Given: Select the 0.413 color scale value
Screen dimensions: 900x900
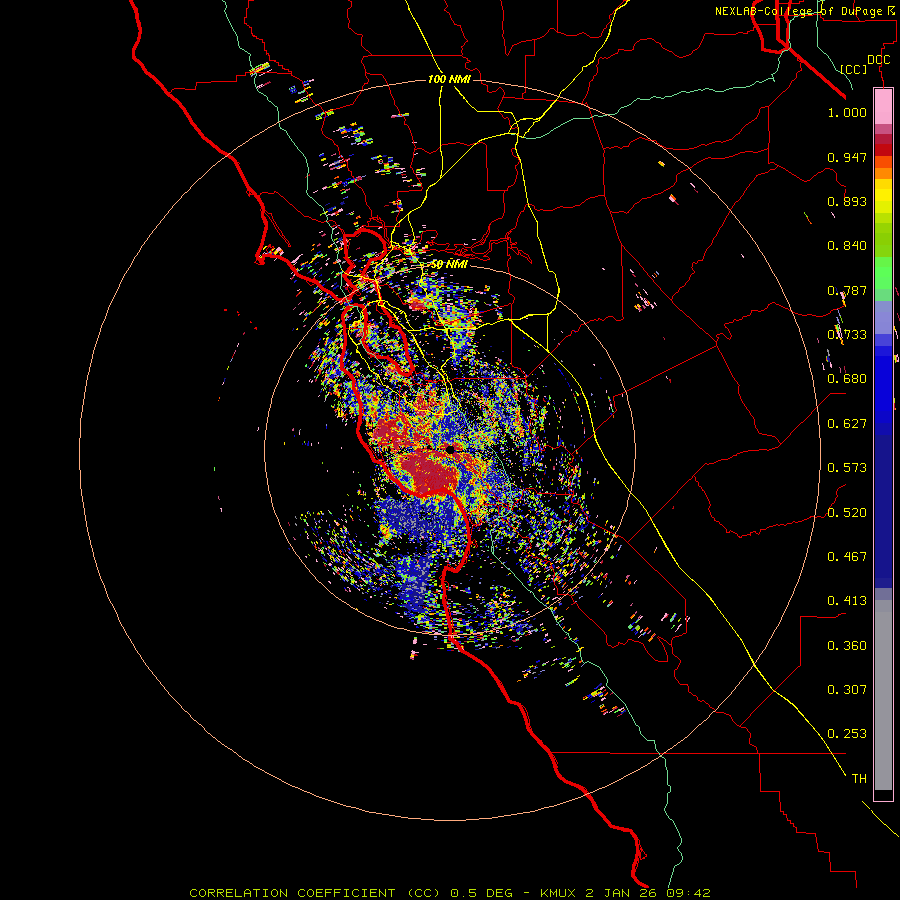Looking at the screenshot, I should click(x=847, y=601).
